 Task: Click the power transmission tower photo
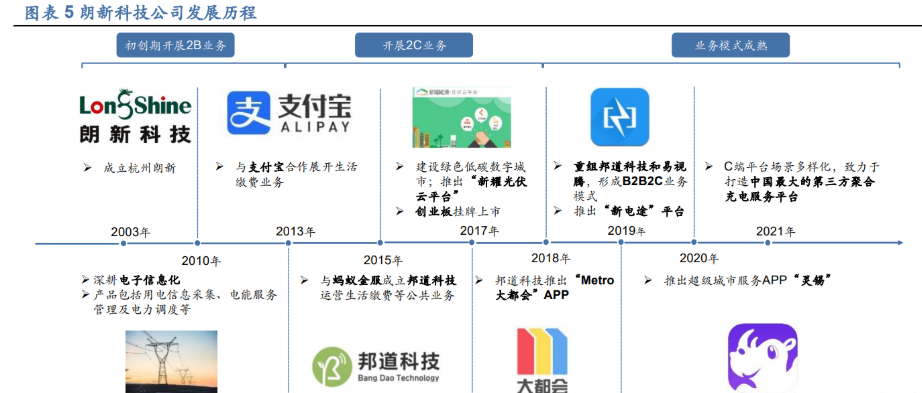click(171, 361)
